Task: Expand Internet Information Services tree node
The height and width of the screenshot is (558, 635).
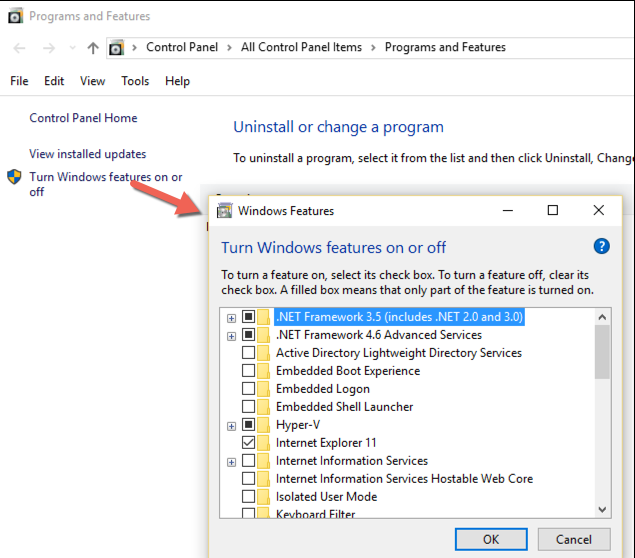Action: pos(231,462)
